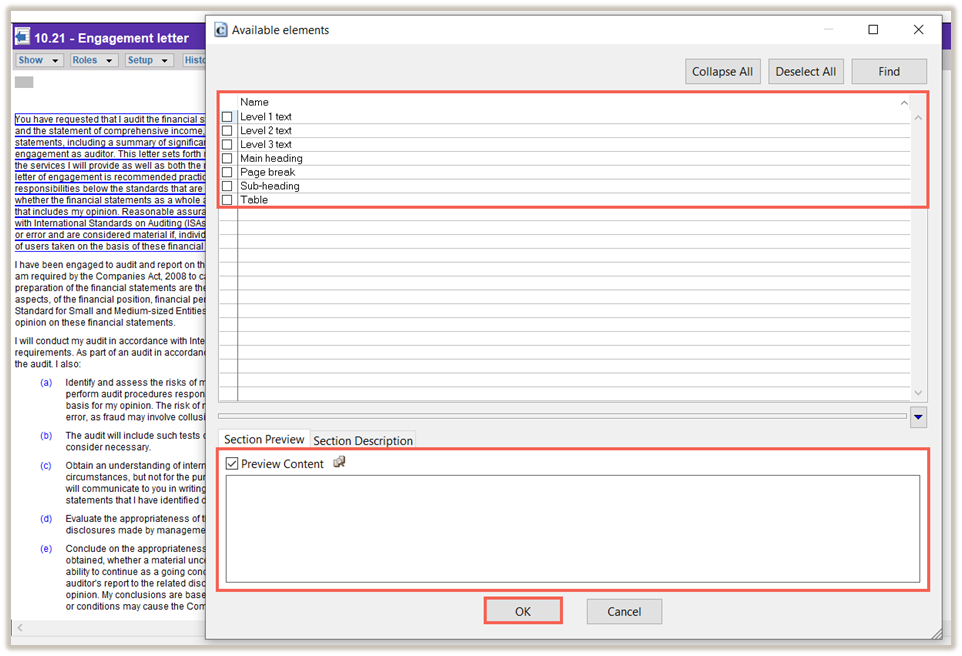Open the History menu in document toolbar
962x656 pixels.
coord(194,60)
